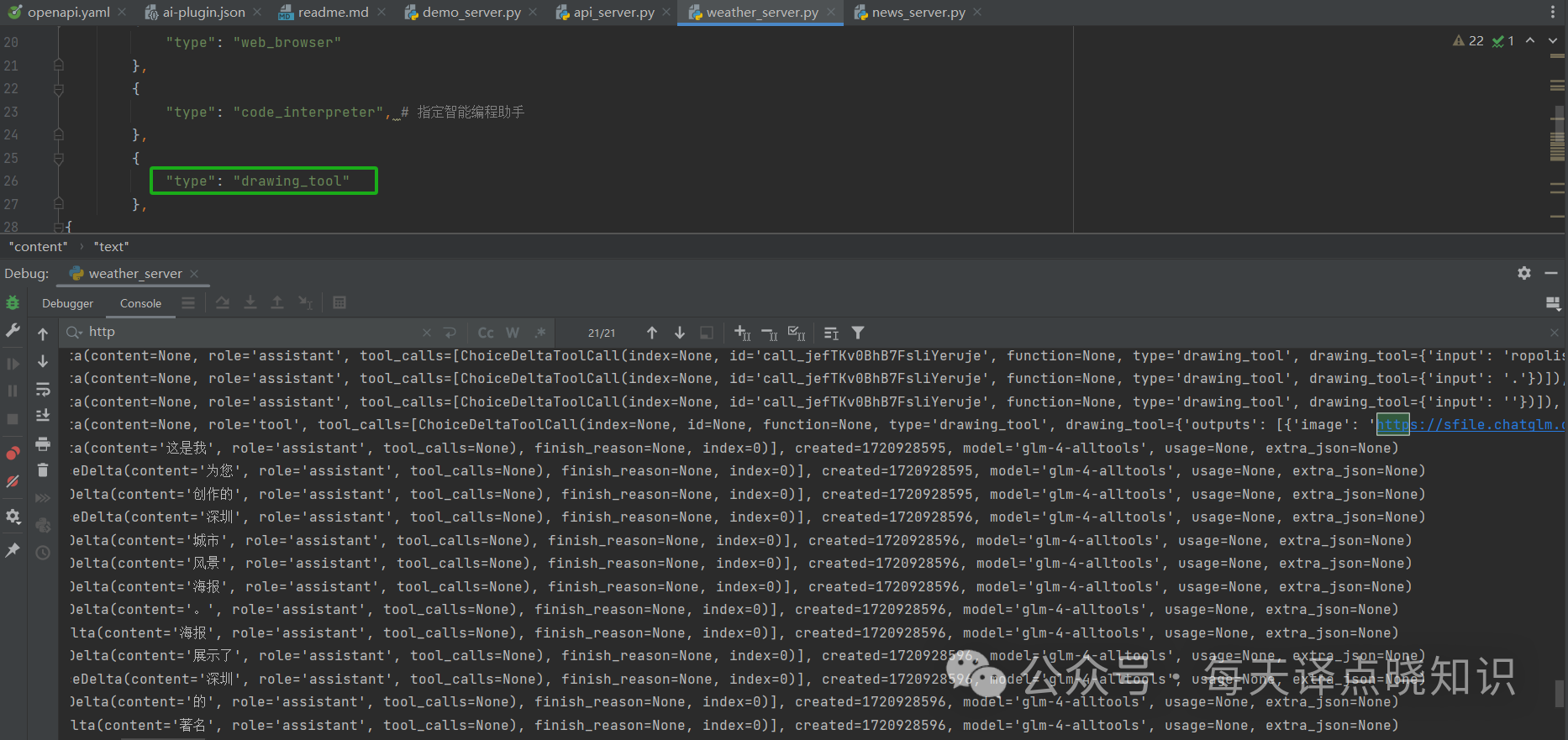Screen dimensions: 1568x740
Task: Click the View Breakpoints red circles icon
Action: point(13,454)
